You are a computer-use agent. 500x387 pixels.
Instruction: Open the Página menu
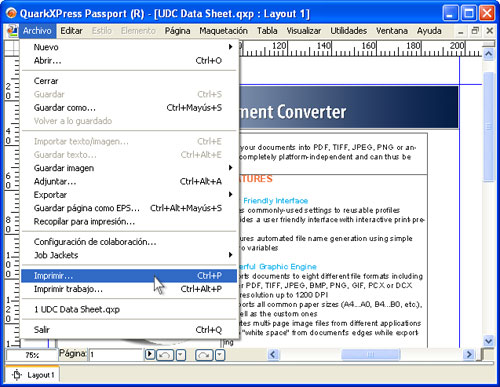177,31
